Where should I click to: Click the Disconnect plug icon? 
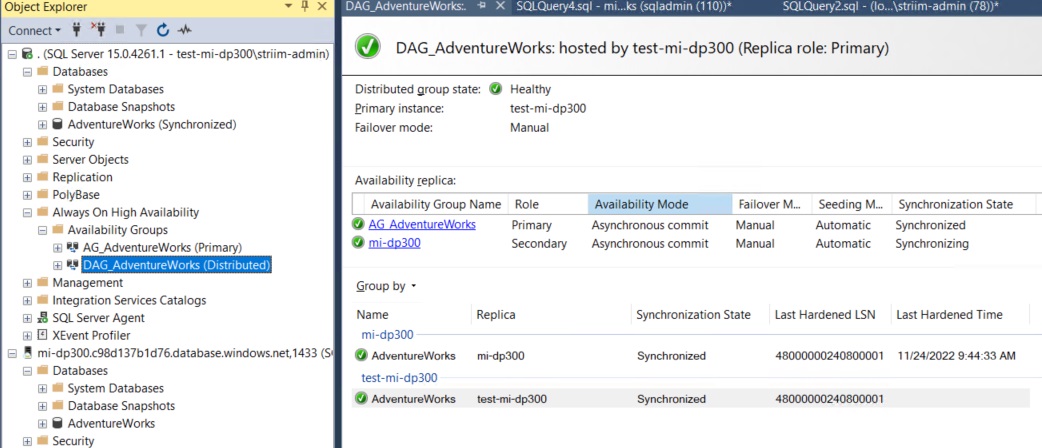(98, 30)
